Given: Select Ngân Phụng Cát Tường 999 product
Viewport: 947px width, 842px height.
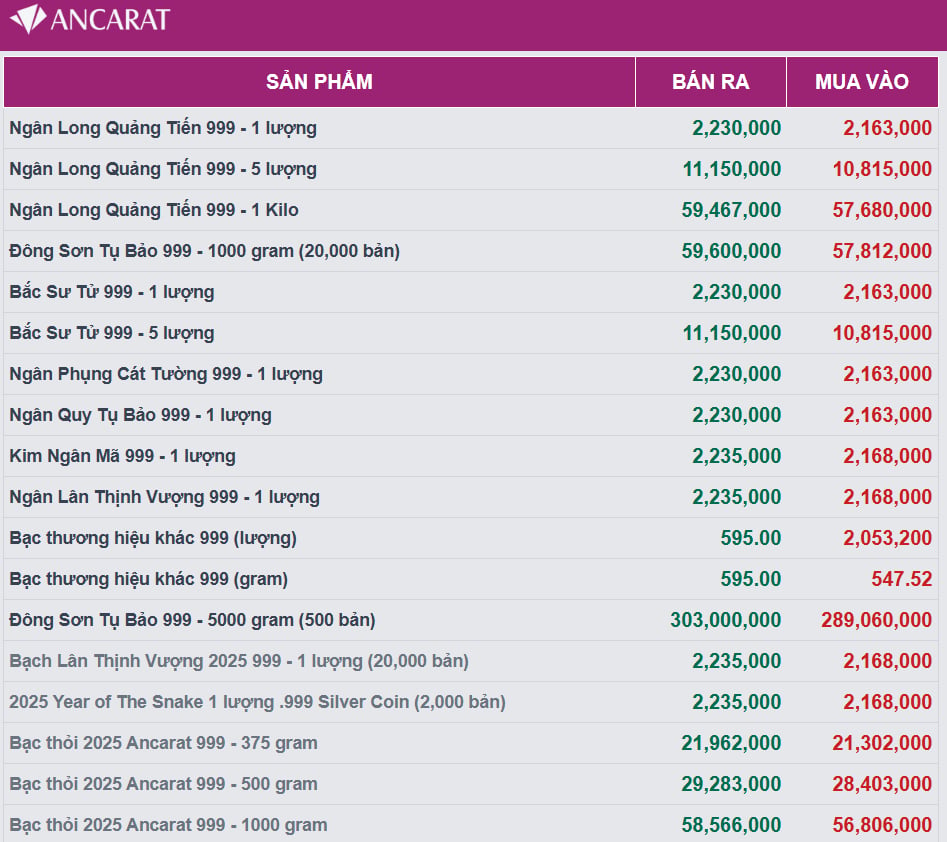Looking at the screenshot, I should (x=166, y=374).
